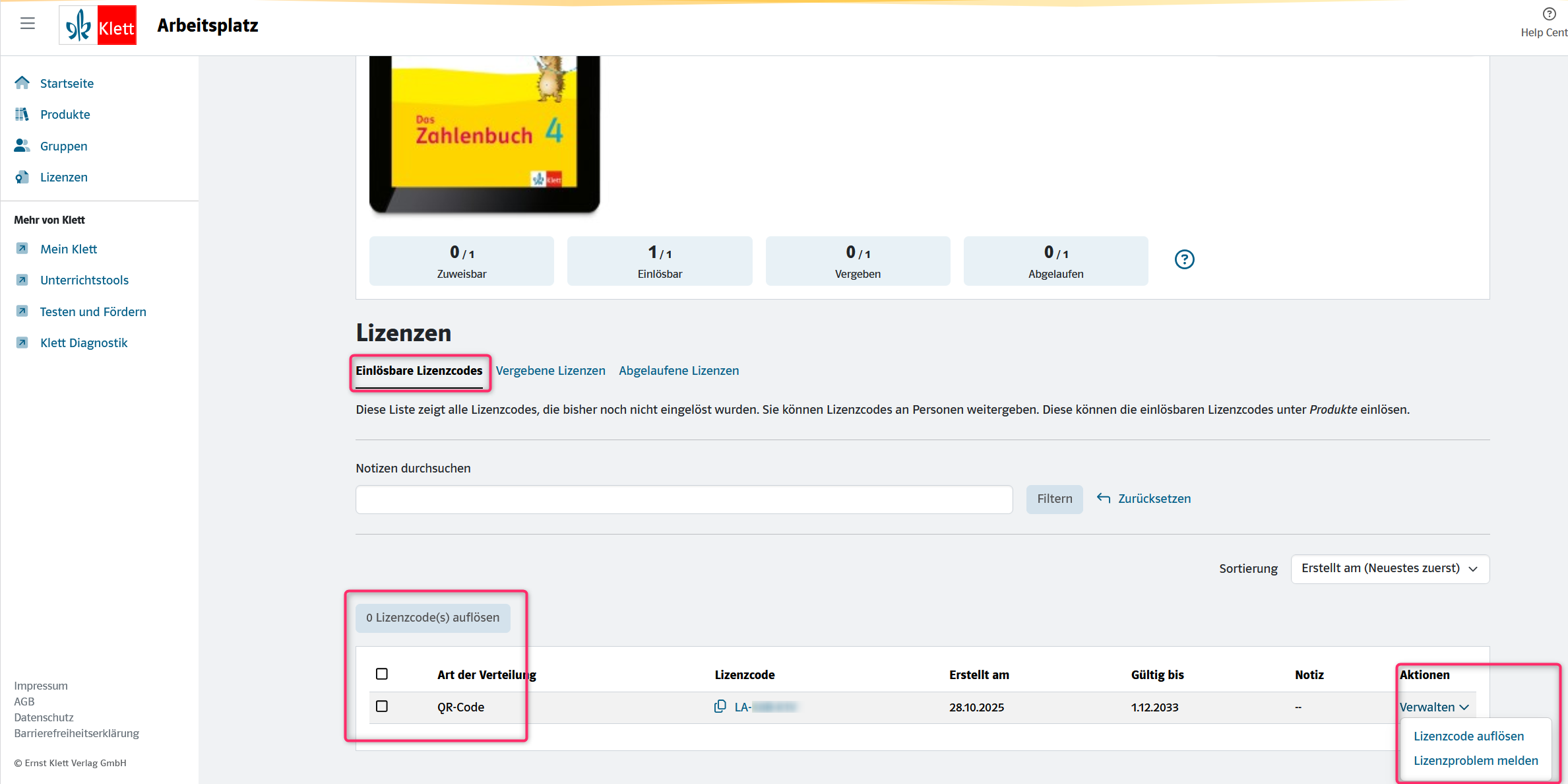Switch to Vergebene Lizenzen tab
This screenshot has height=784, width=1568.
coord(550,371)
